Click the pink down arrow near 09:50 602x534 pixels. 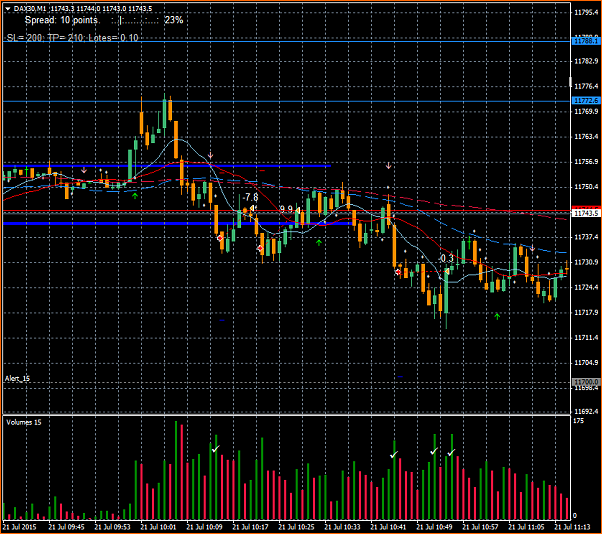(x=84, y=170)
